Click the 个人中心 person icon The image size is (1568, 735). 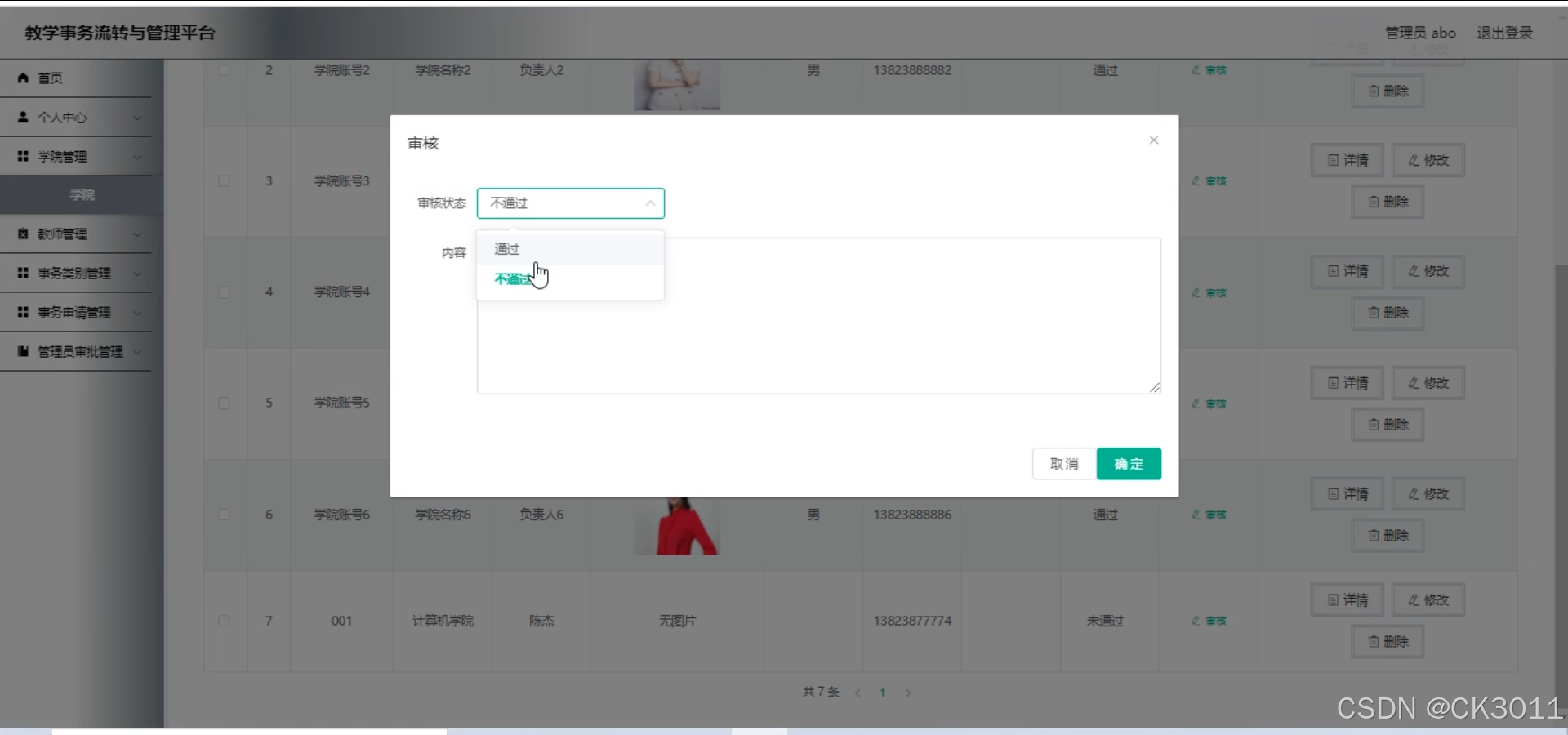(22, 117)
